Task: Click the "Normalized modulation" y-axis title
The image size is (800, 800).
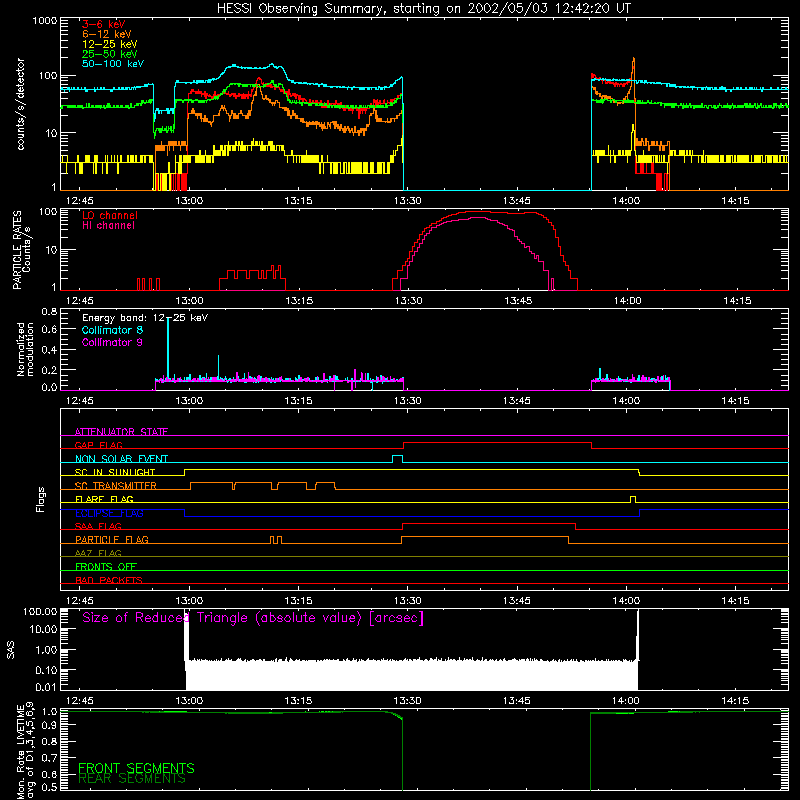Action: [25, 349]
